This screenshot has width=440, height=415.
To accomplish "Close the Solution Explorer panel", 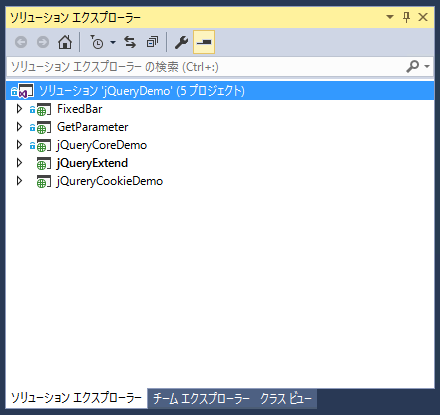I will click(x=423, y=17).
